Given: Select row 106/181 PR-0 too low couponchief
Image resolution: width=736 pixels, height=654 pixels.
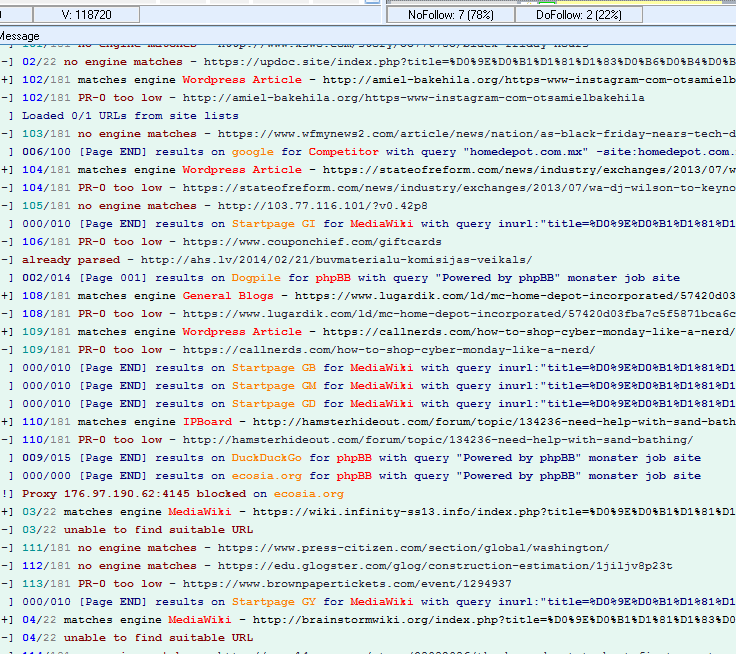Looking at the screenshot, I should click(368, 242).
